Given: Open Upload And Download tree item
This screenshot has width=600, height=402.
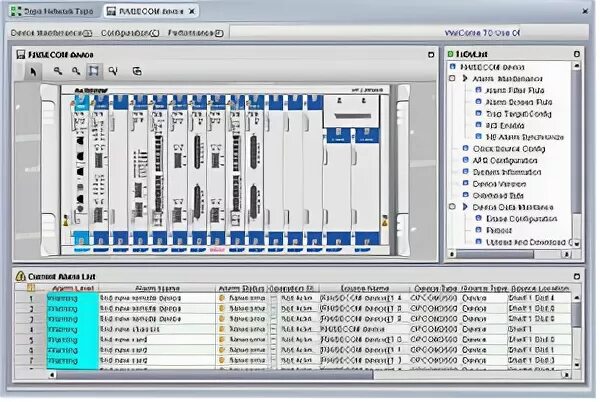Looking at the screenshot, I should [529, 242].
